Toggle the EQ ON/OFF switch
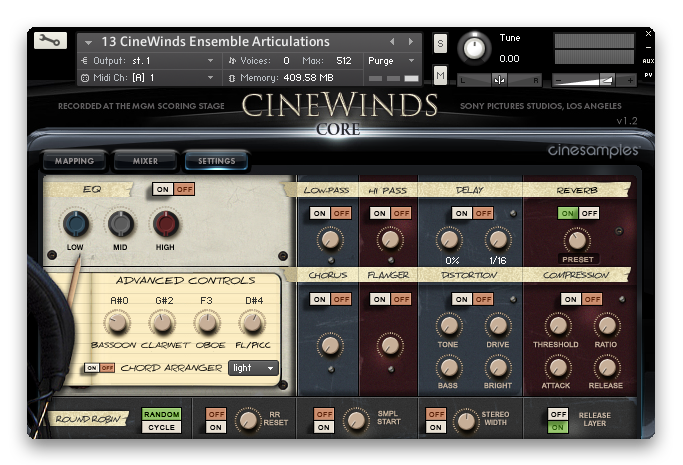This screenshot has width=683, height=465. 173,189
